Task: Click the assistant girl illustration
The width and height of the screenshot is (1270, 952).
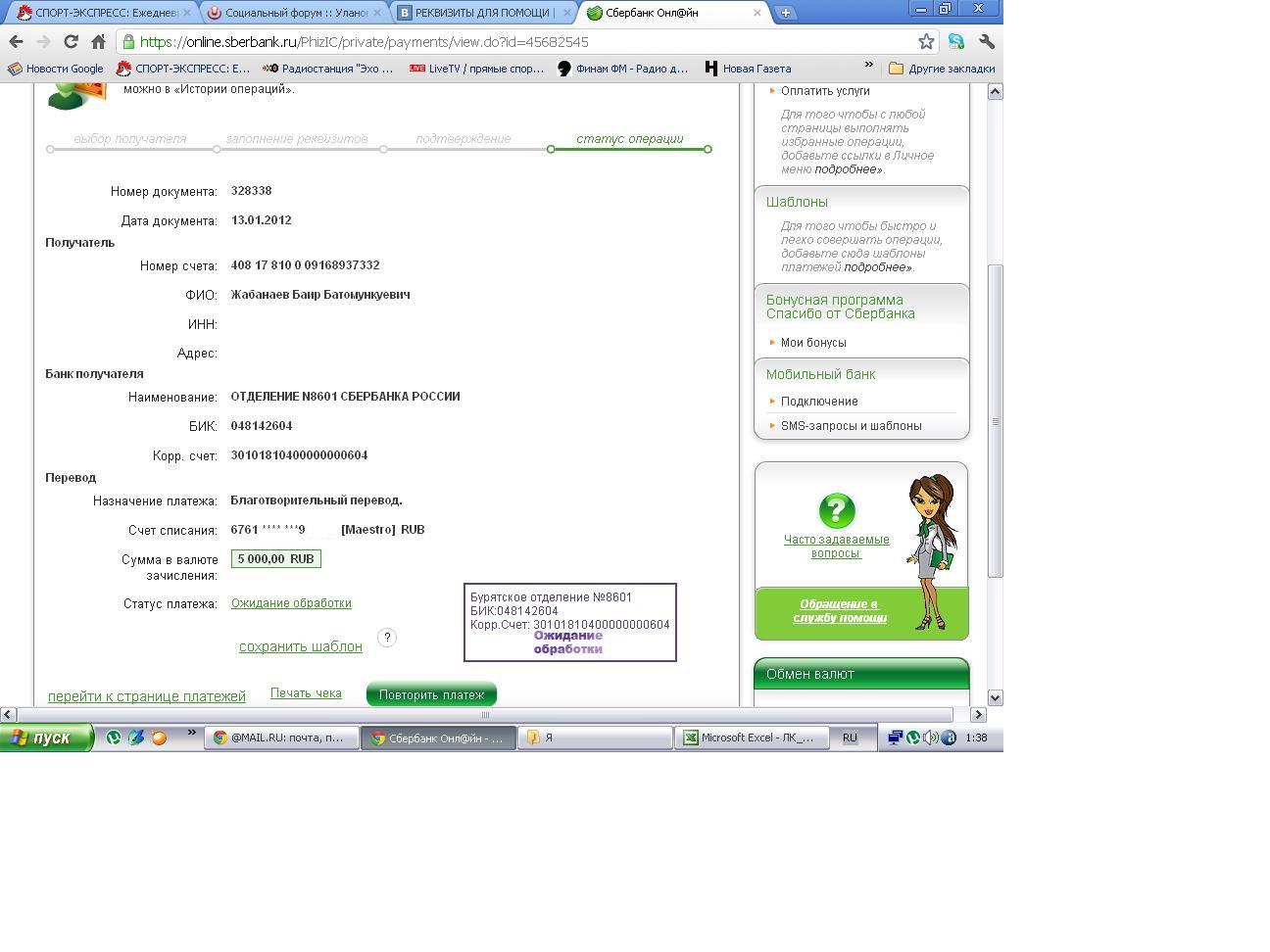Action: [932, 551]
